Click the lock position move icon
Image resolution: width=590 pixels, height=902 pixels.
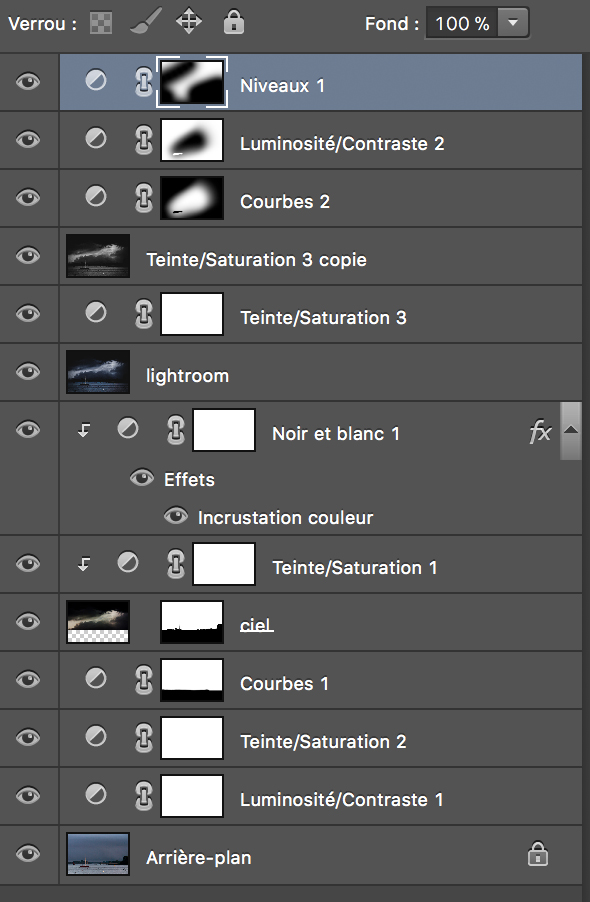[x=189, y=23]
